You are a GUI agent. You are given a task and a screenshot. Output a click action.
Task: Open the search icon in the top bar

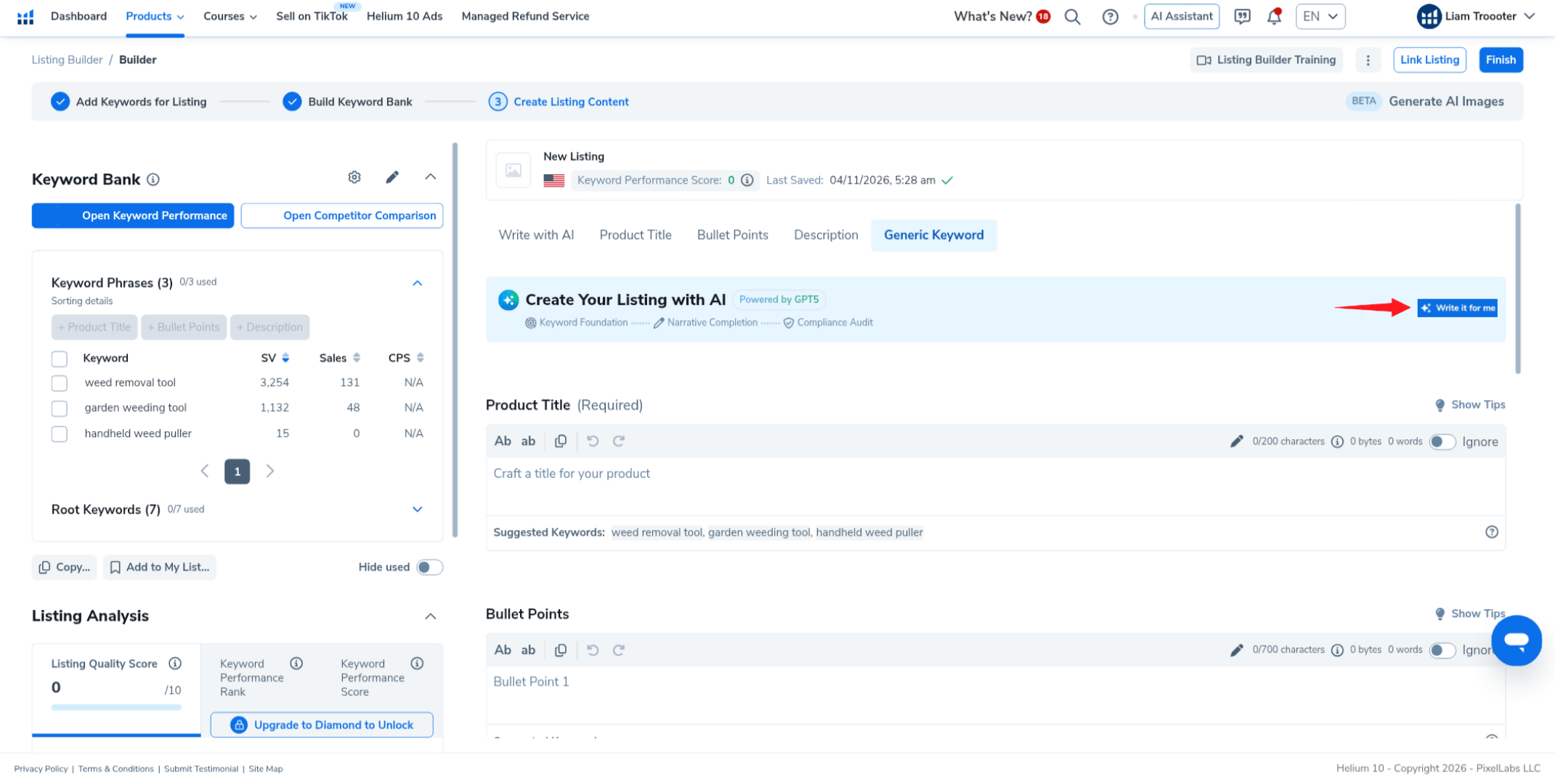click(1073, 16)
